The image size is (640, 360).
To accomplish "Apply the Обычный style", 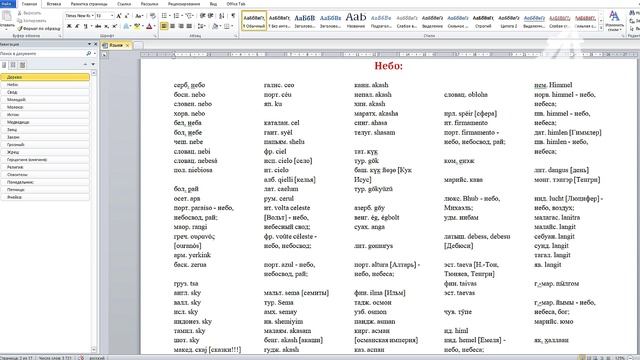I will [x=254, y=20].
